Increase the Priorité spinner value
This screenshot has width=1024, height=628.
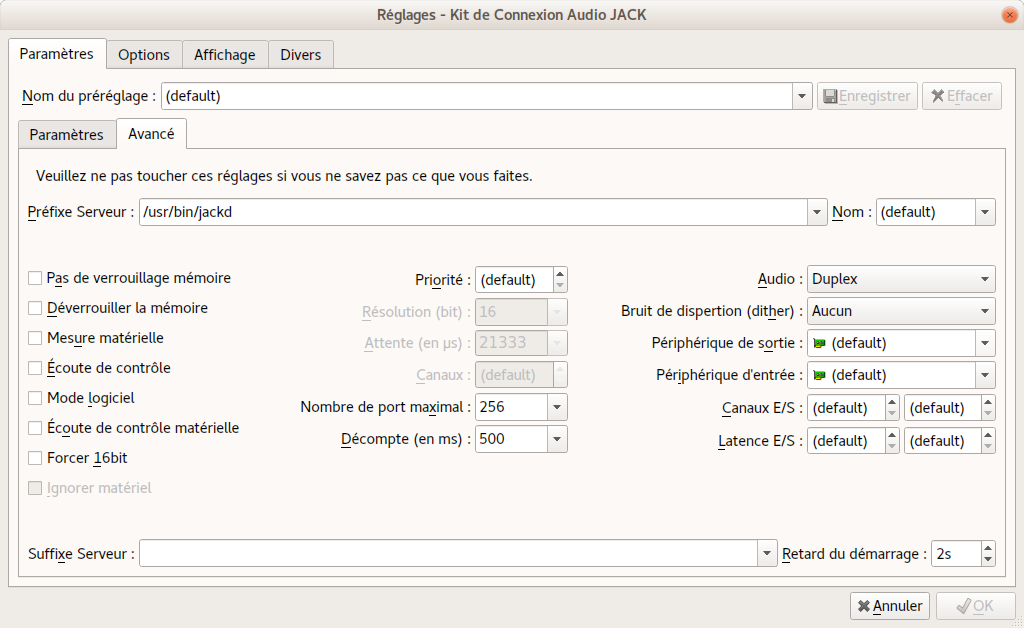point(560,274)
